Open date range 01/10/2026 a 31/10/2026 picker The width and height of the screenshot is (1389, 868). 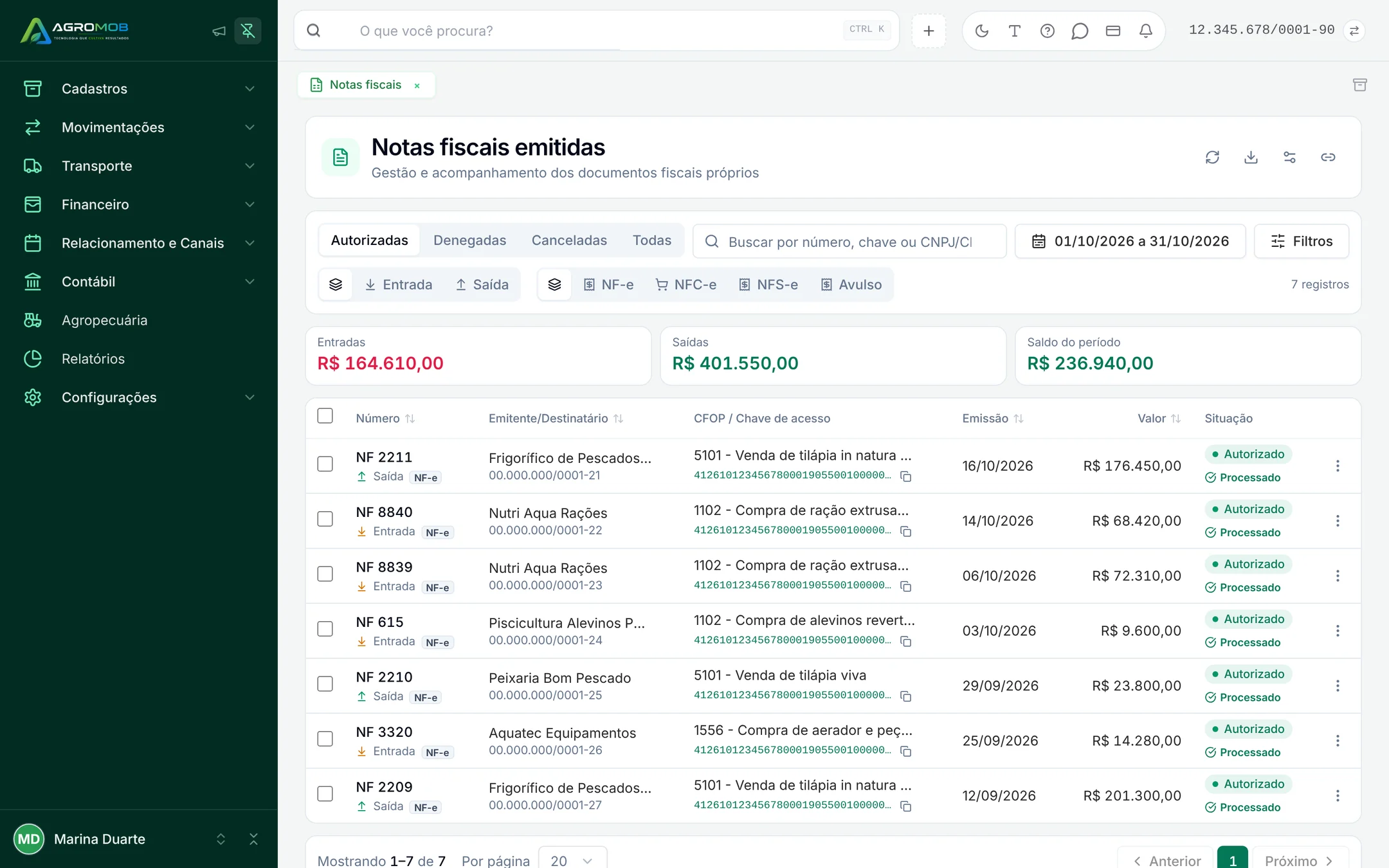pos(1130,241)
